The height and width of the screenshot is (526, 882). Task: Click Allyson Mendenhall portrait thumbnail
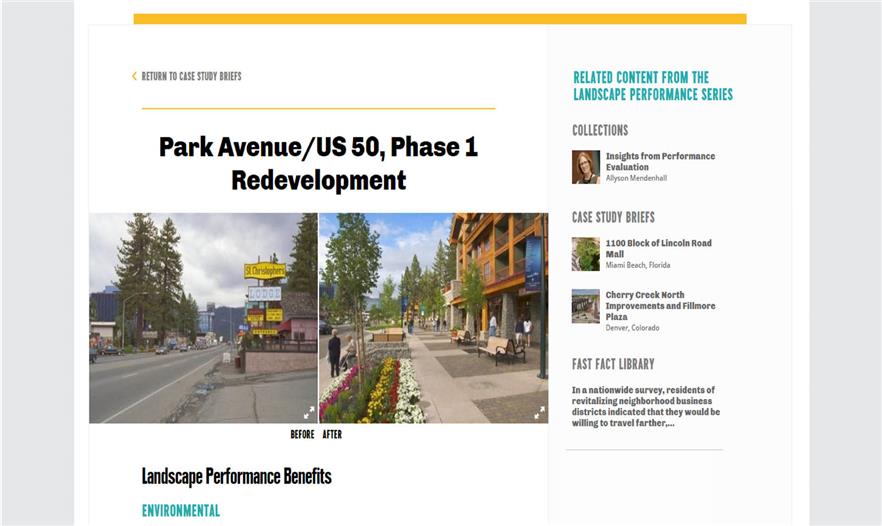[586, 167]
